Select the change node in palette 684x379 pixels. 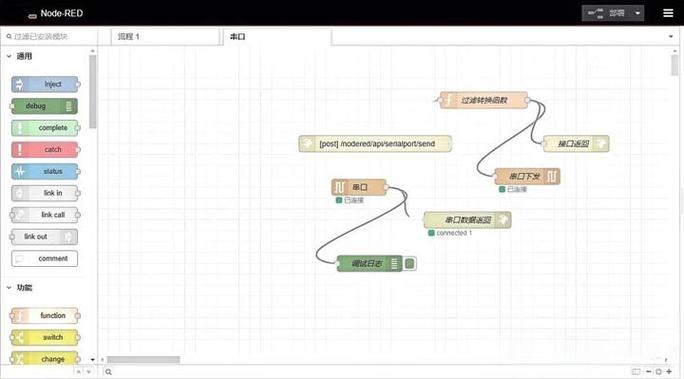pos(45,359)
